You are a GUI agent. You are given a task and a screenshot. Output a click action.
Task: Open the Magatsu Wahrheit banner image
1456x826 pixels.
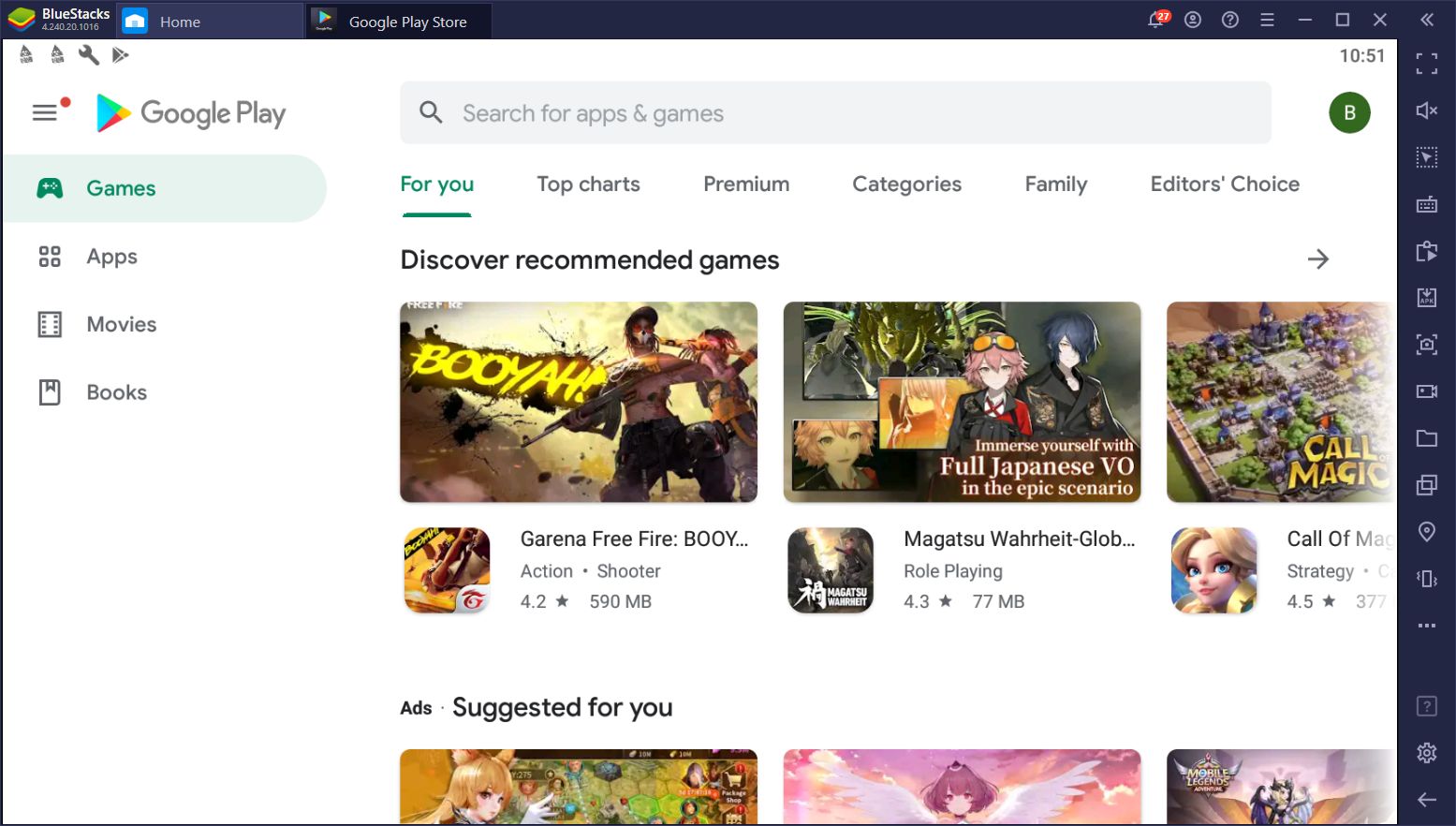tap(962, 402)
